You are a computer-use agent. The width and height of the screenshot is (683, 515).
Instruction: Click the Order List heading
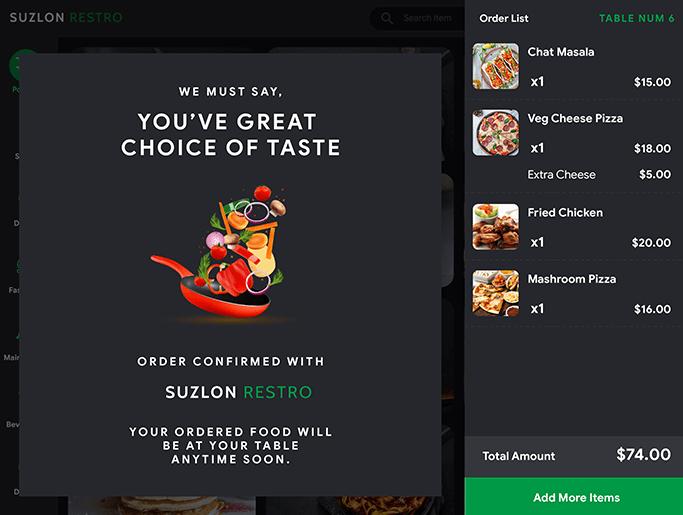click(x=504, y=18)
